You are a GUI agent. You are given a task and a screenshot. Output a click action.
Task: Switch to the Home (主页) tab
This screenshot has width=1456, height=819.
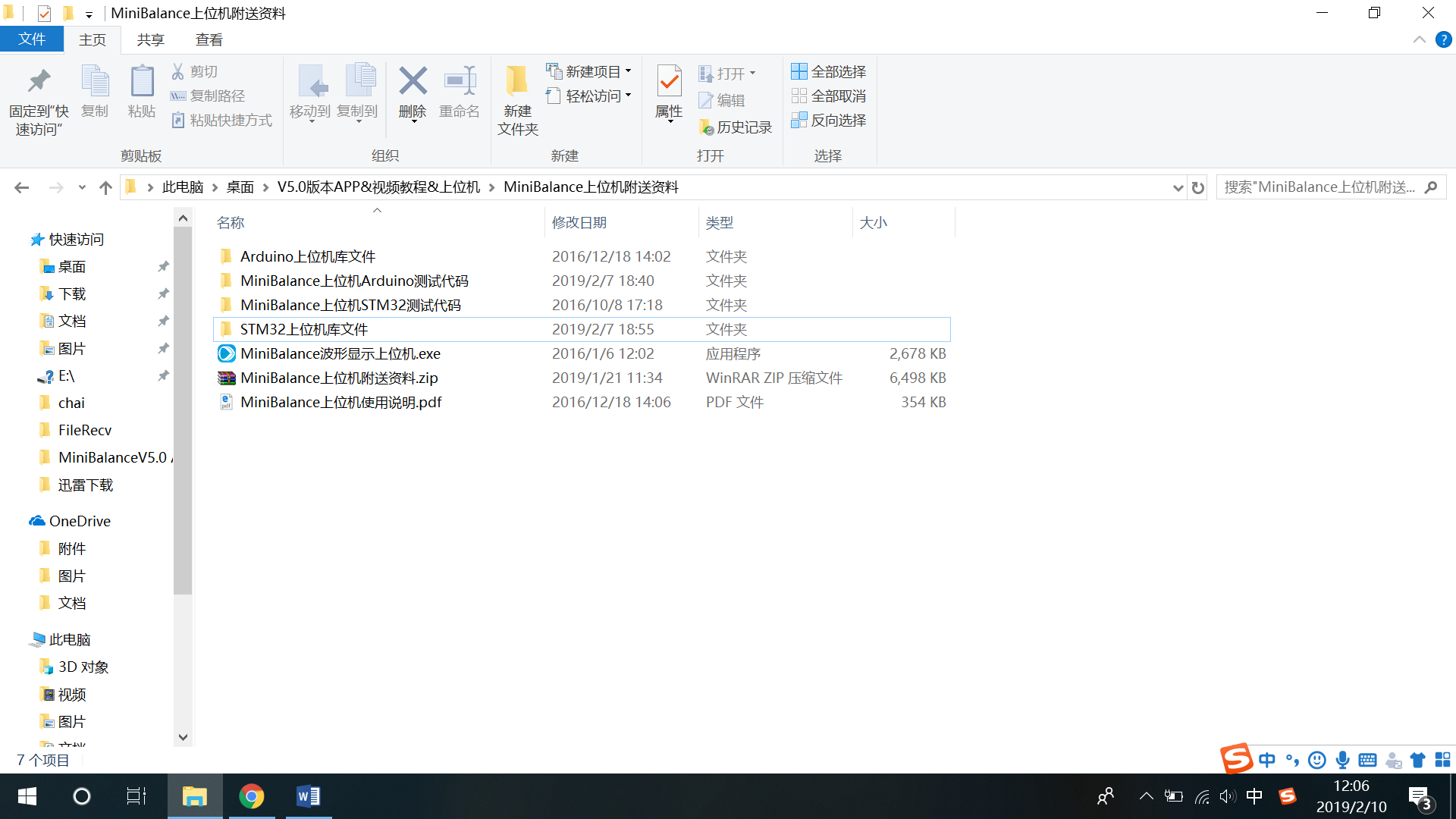coord(93,40)
